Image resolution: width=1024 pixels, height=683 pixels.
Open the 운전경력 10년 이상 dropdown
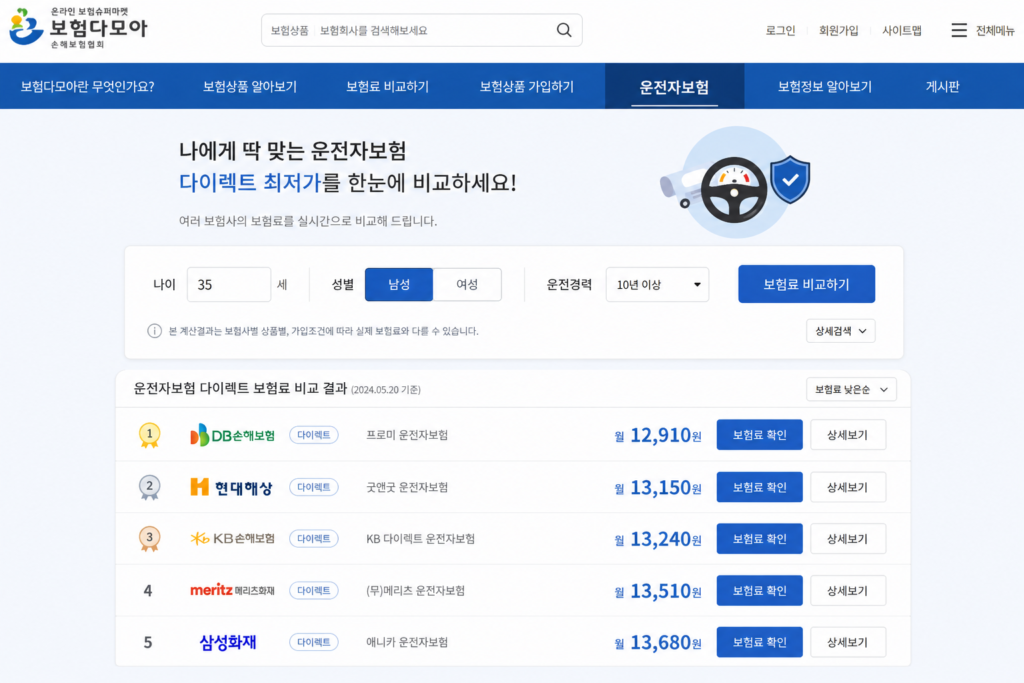(658, 285)
